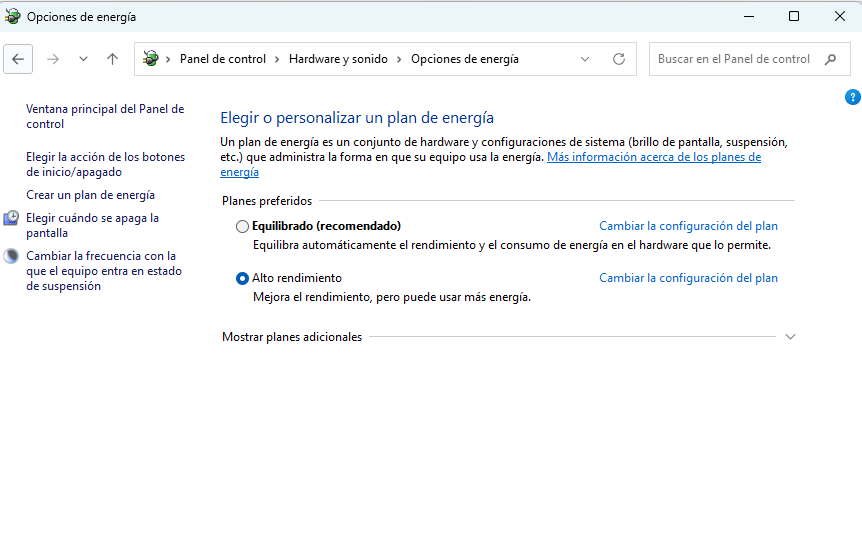Click the monitor clock icon in sidebar
The image size is (862, 558).
(11, 218)
